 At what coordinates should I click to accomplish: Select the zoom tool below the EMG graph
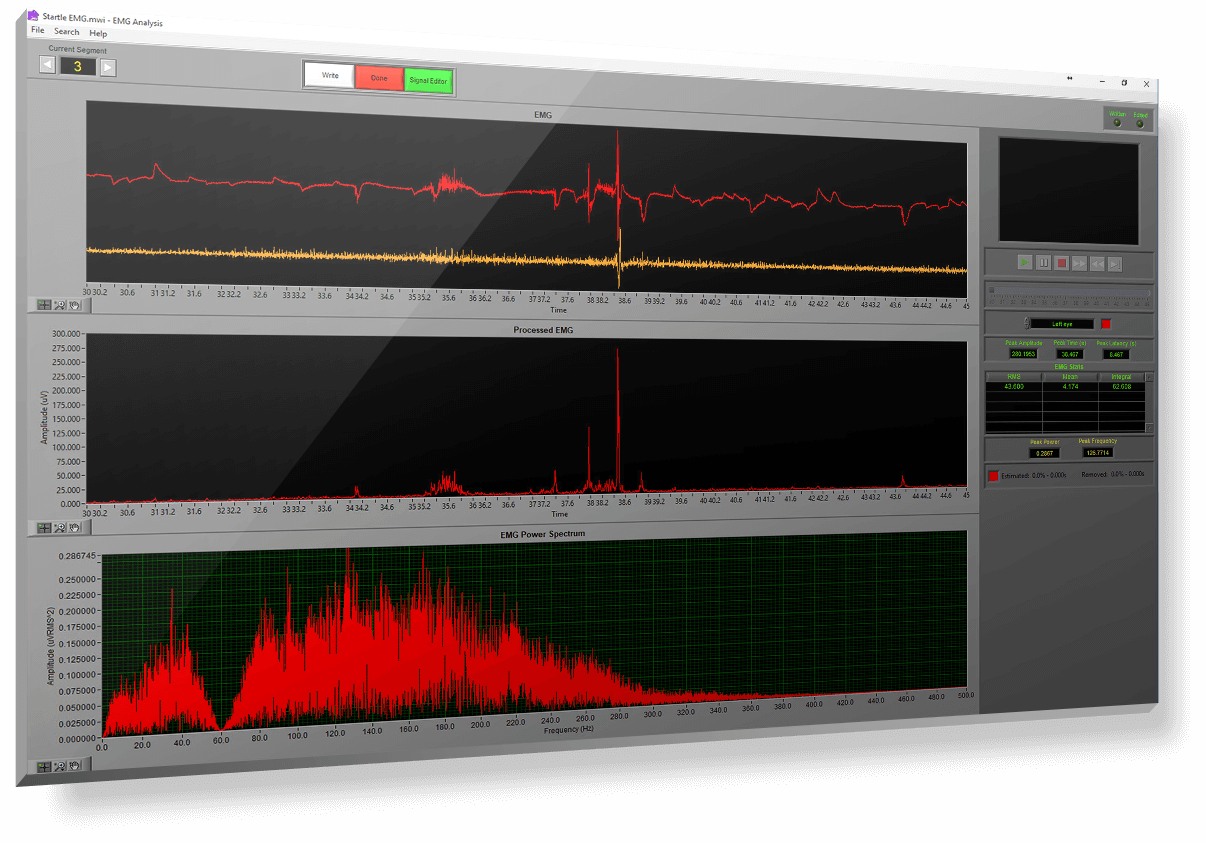coord(60,305)
